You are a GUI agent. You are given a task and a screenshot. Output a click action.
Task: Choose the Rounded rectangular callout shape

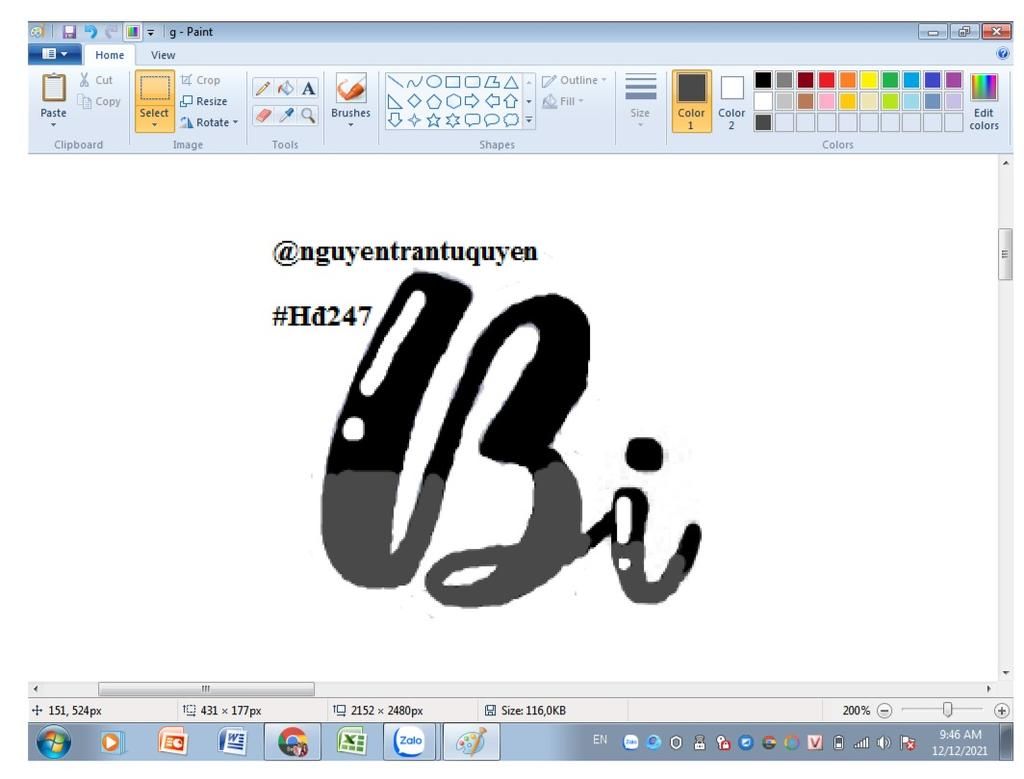472,120
